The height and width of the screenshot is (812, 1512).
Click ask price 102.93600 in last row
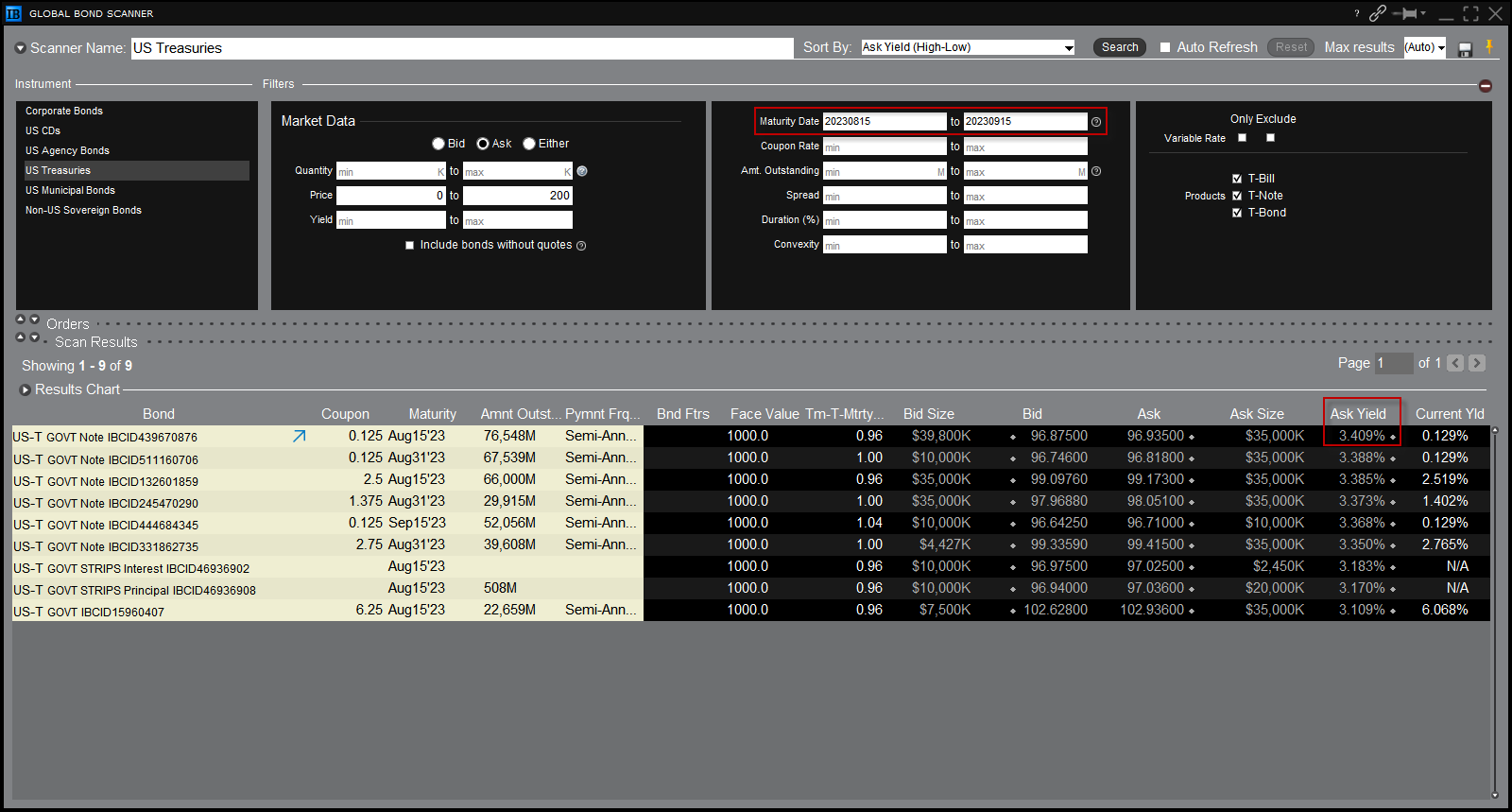pyautogui.click(x=1152, y=610)
